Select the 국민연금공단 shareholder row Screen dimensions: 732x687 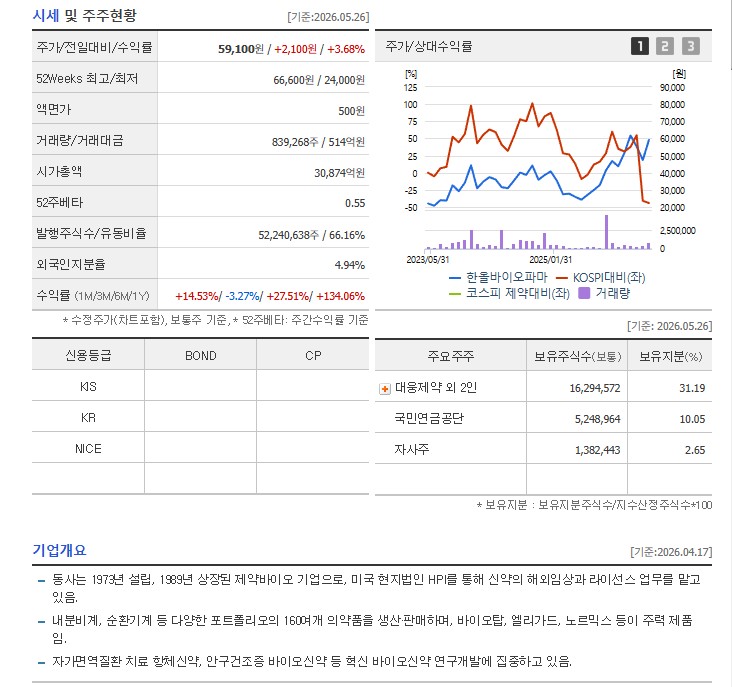[x=543, y=418]
